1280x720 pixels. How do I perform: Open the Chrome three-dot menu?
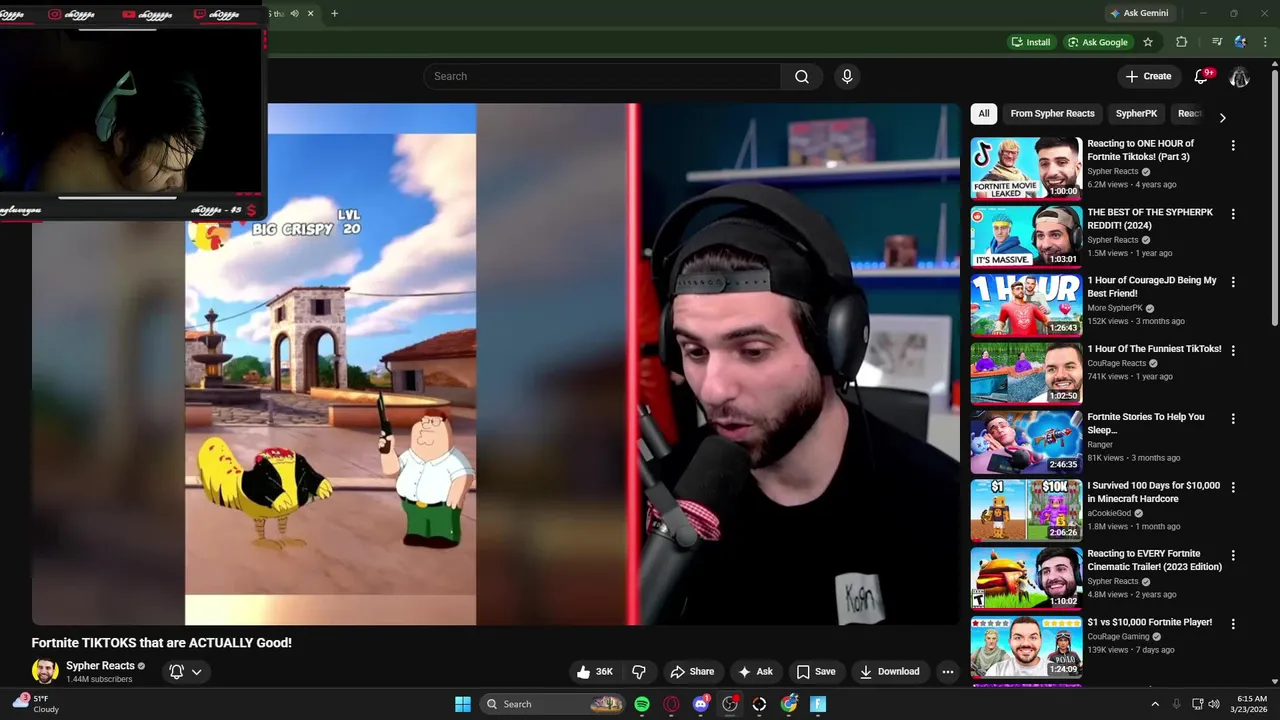coord(1265,42)
